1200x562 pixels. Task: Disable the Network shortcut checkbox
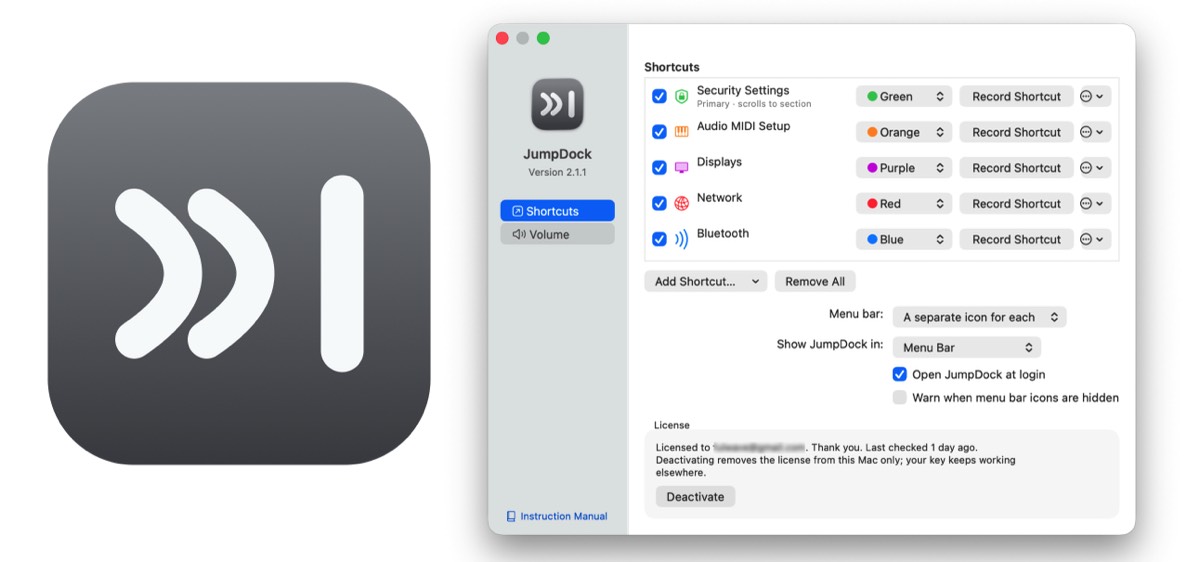coord(659,203)
